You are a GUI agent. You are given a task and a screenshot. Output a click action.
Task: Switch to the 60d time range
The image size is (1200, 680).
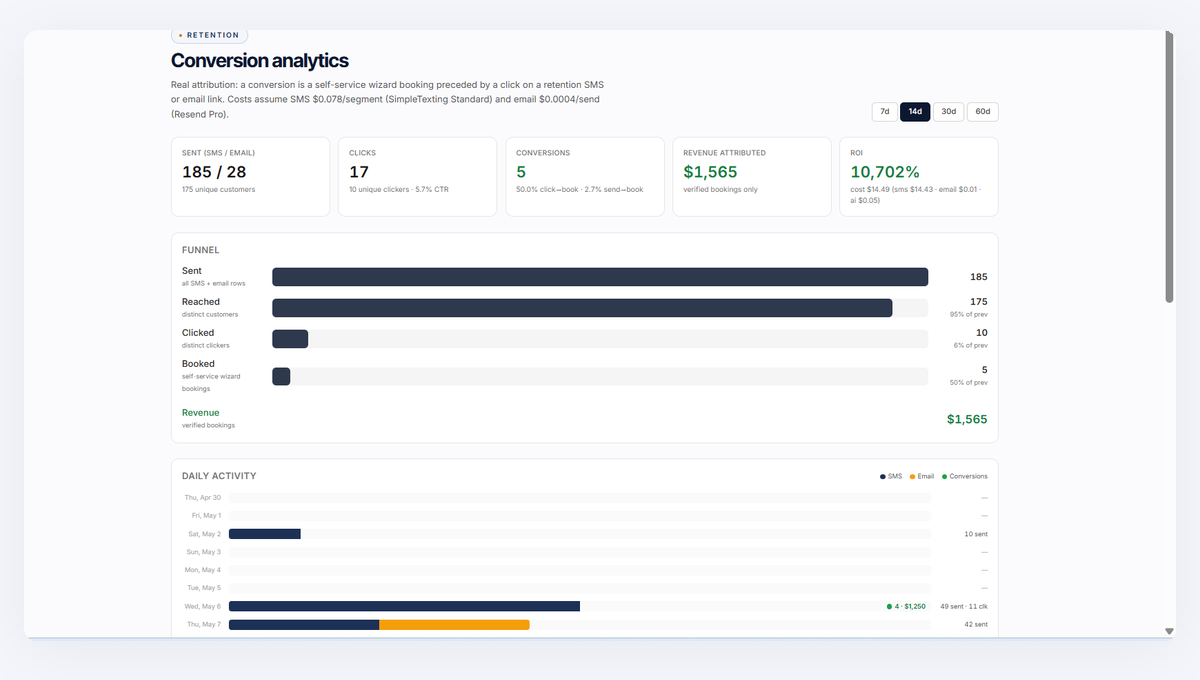click(x=983, y=112)
